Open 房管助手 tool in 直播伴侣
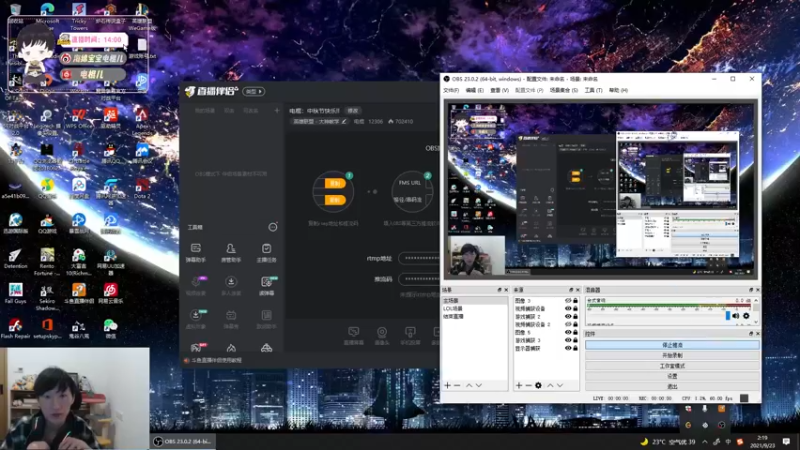This screenshot has height=450, width=800. click(231, 253)
